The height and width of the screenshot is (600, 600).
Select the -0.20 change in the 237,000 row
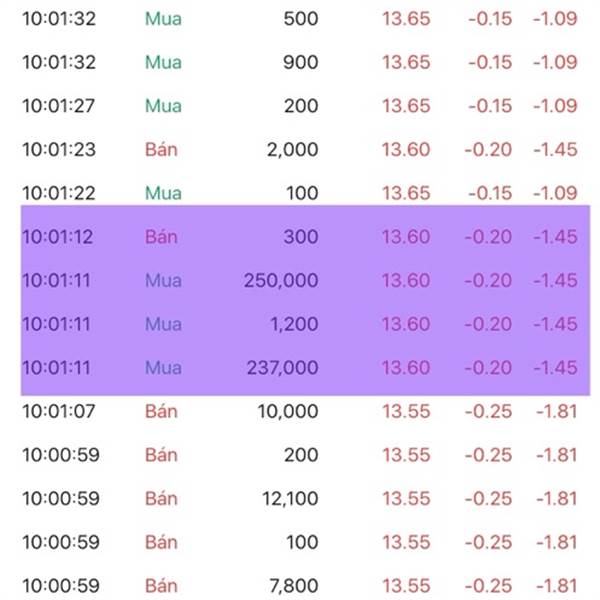coord(489,368)
